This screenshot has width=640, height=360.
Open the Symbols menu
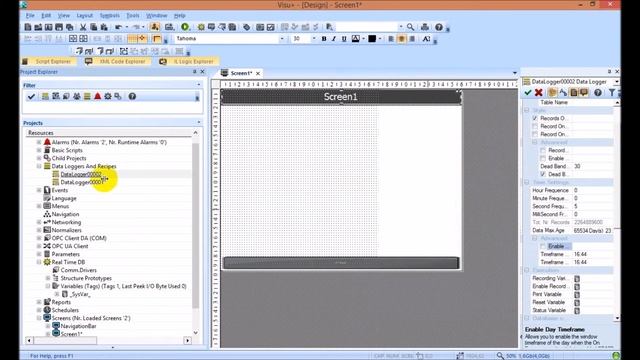[109, 16]
